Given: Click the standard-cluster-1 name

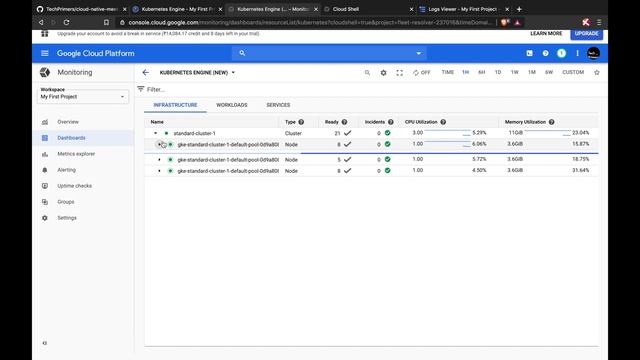Looking at the screenshot, I should (x=194, y=133).
